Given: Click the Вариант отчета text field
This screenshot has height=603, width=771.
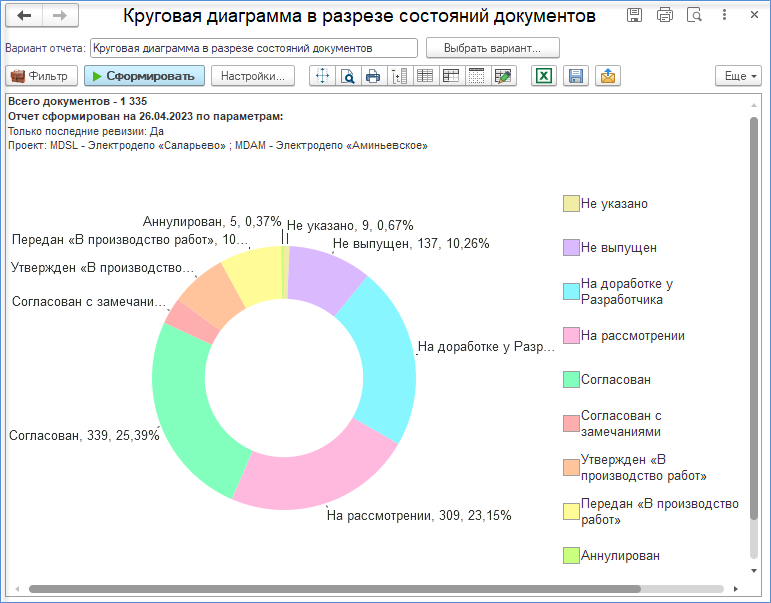Looking at the screenshot, I should pyautogui.click(x=253, y=48).
